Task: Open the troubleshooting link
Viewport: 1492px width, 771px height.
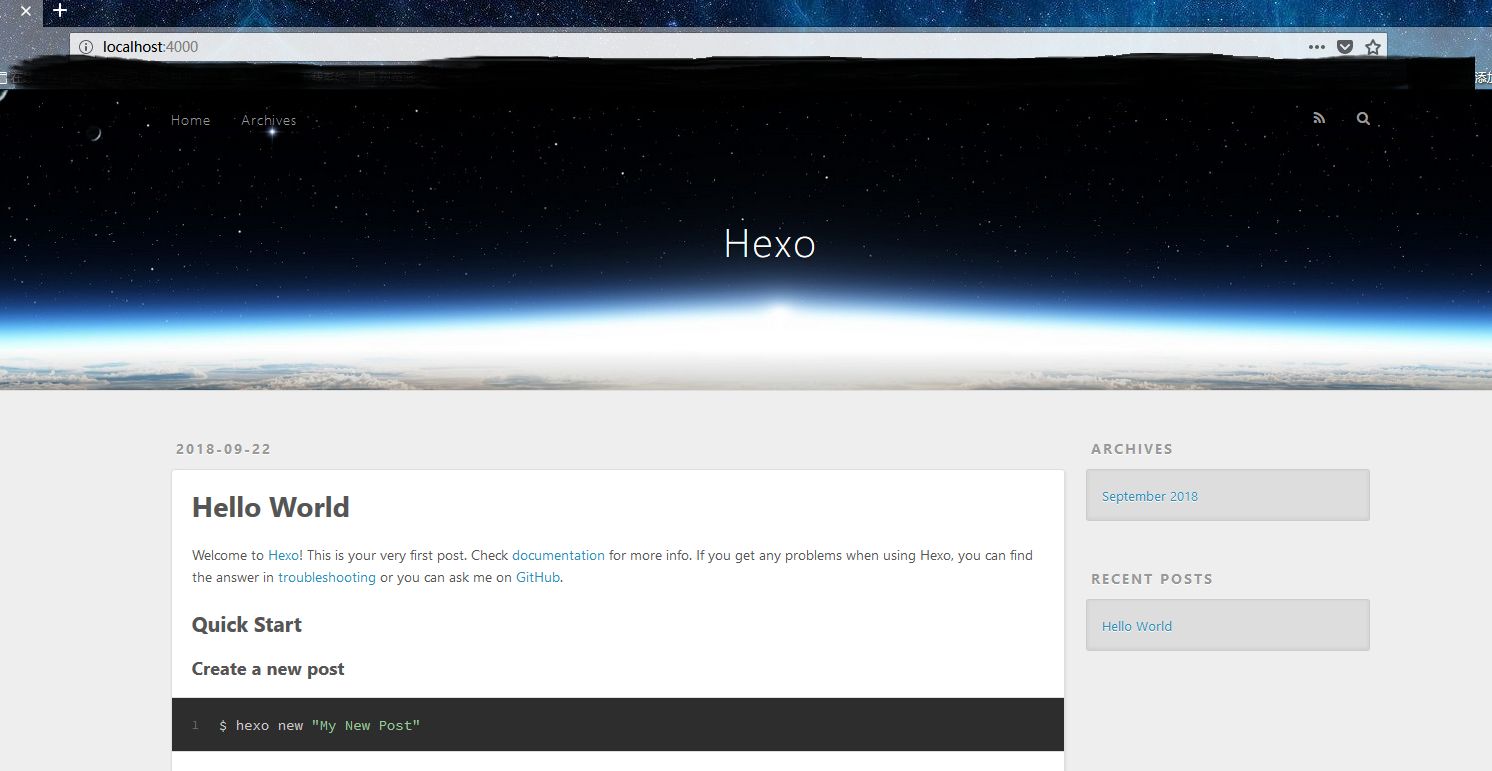Action: click(327, 577)
